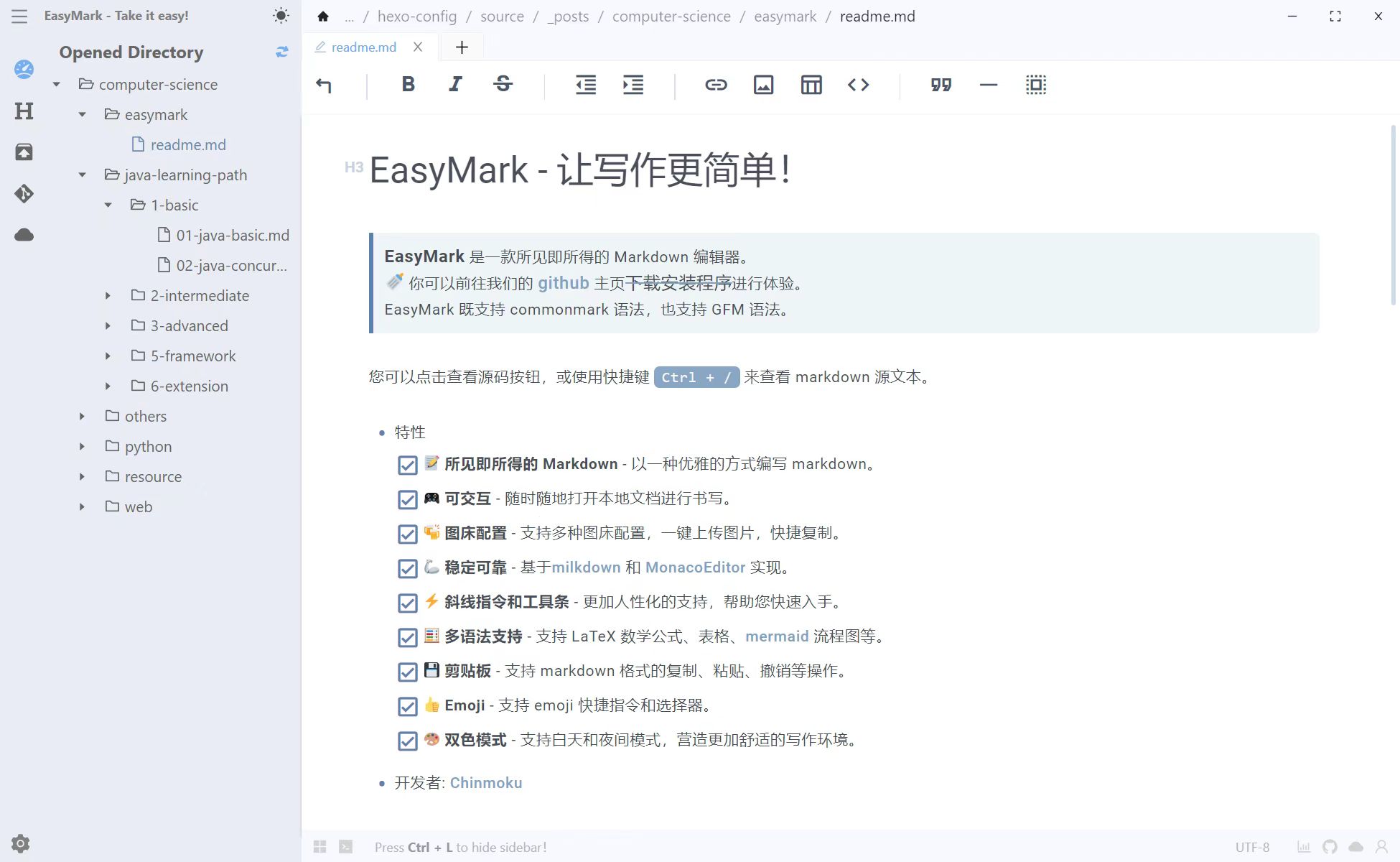Click computer-science in the breadcrumb path
The image size is (1400, 862).
[x=671, y=17]
